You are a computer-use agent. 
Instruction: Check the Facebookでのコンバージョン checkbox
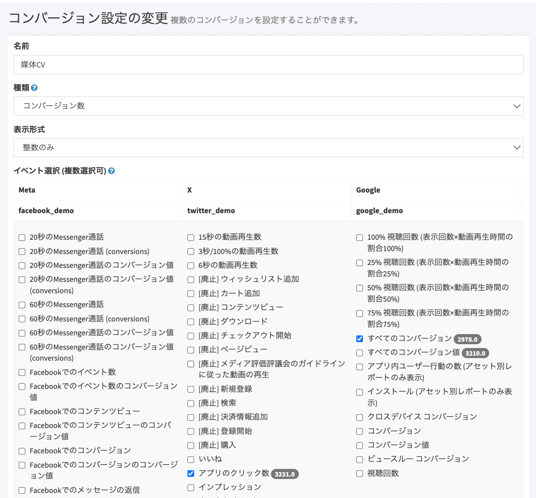(x=22, y=451)
